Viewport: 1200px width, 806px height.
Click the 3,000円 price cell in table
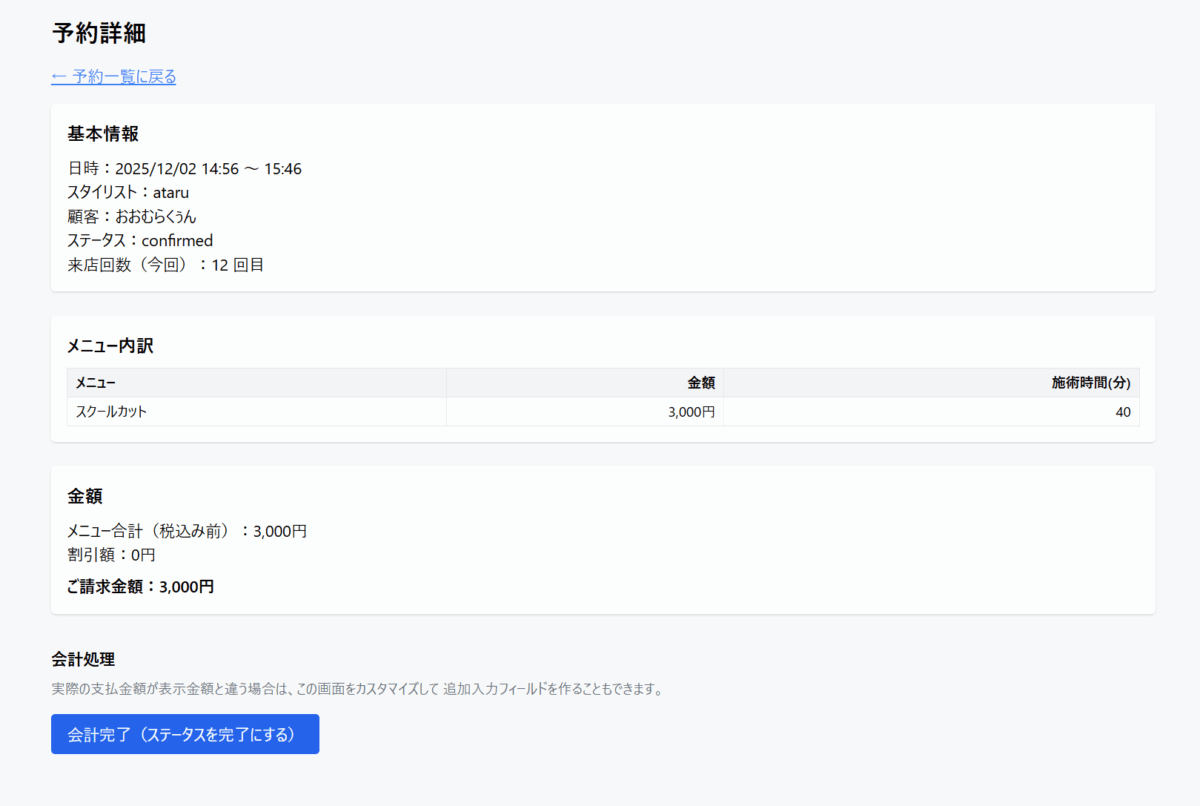[691, 412]
